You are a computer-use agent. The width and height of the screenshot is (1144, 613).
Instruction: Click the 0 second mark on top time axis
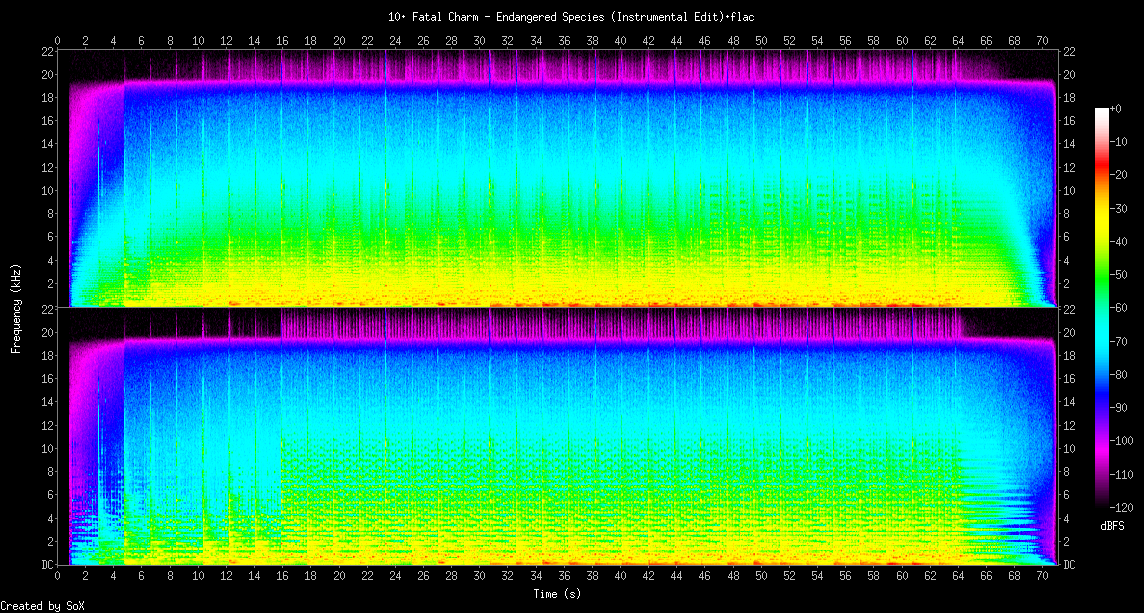point(58,40)
